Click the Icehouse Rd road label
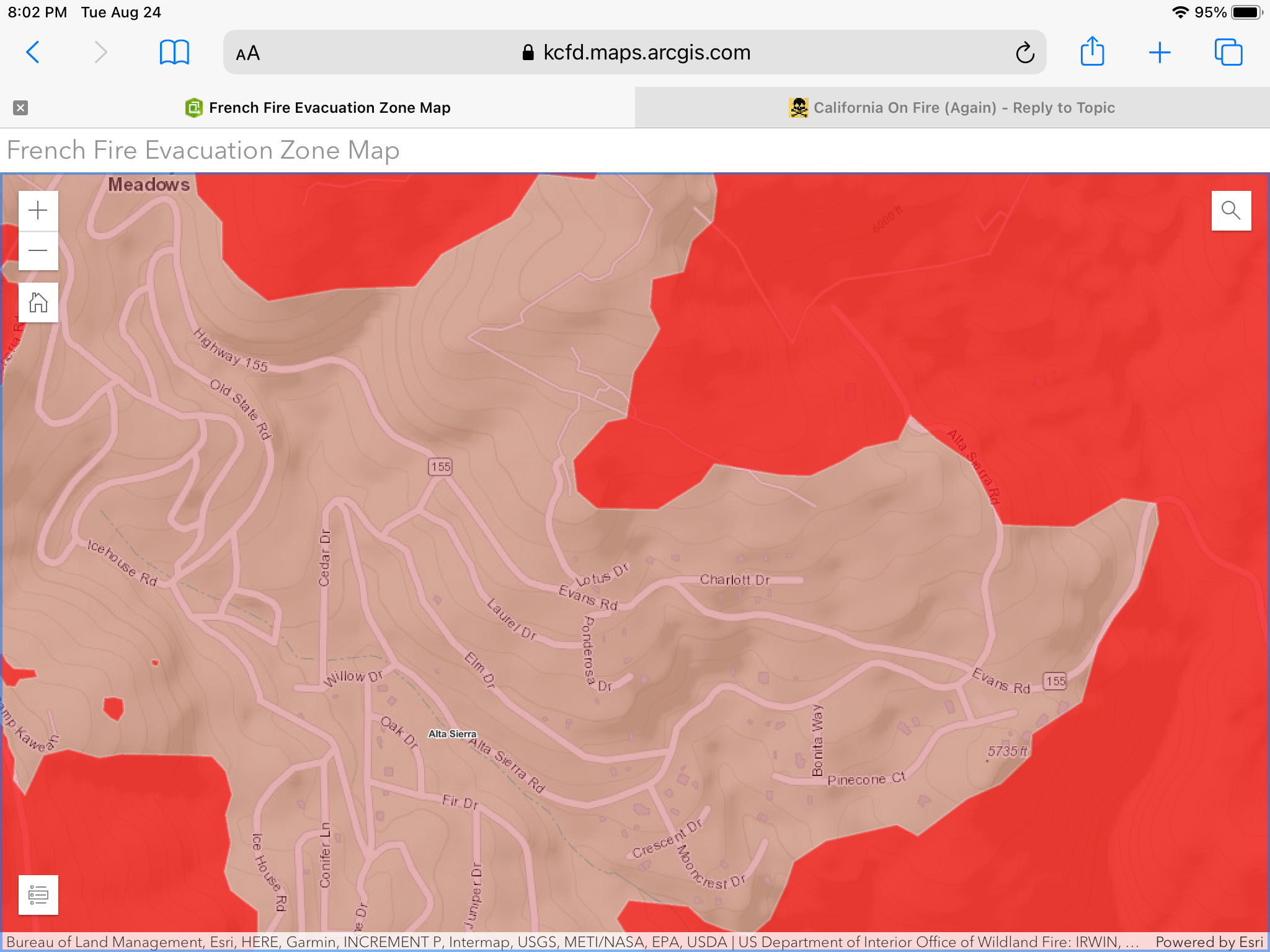The image size is (1270, 952). (122, 563)
